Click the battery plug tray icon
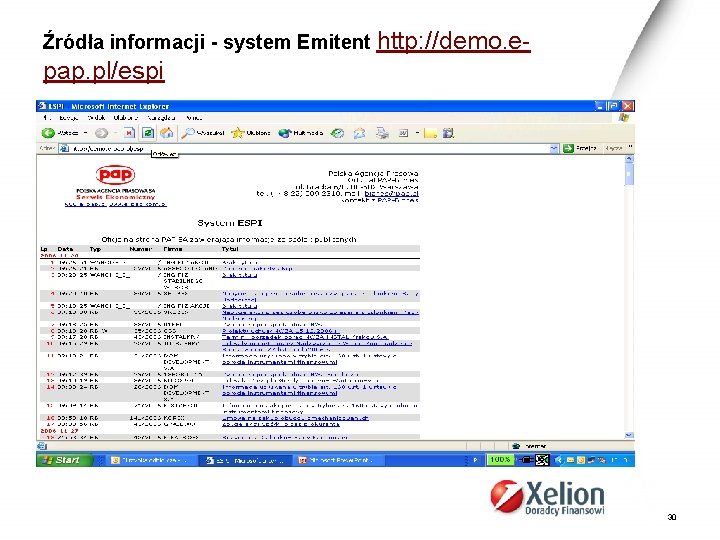The image size is (720, 540). point(525,460)
